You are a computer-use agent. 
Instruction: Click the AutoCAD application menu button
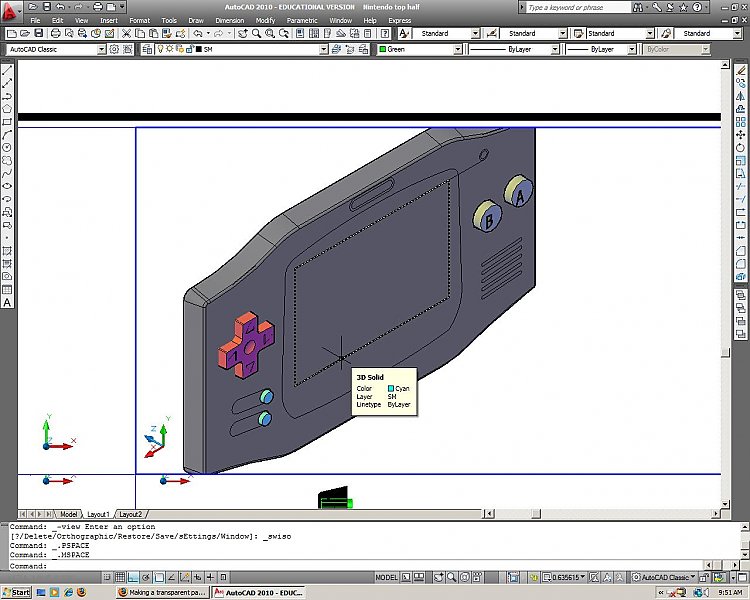point(11,10)
